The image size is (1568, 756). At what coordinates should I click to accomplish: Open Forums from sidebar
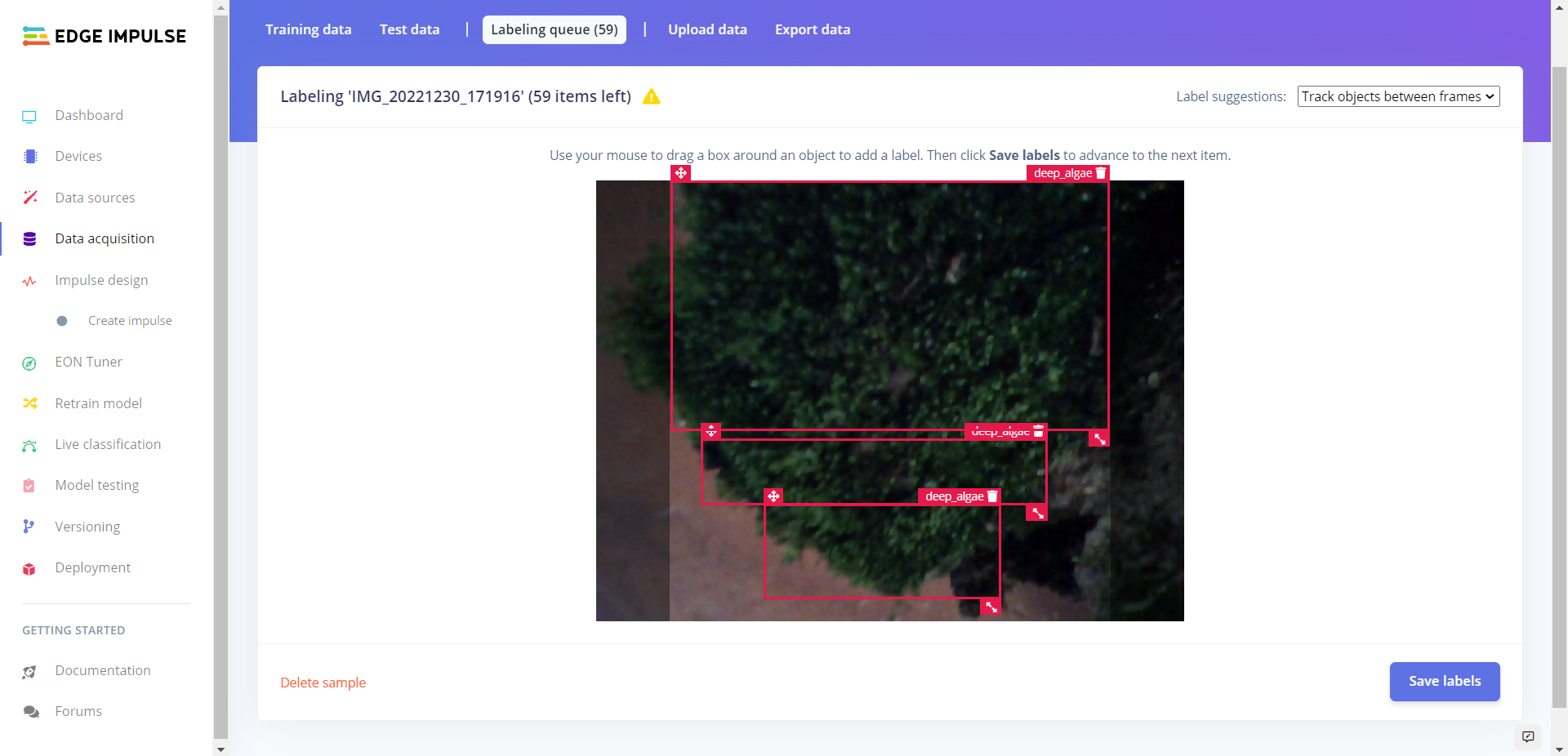coord(78,711)
